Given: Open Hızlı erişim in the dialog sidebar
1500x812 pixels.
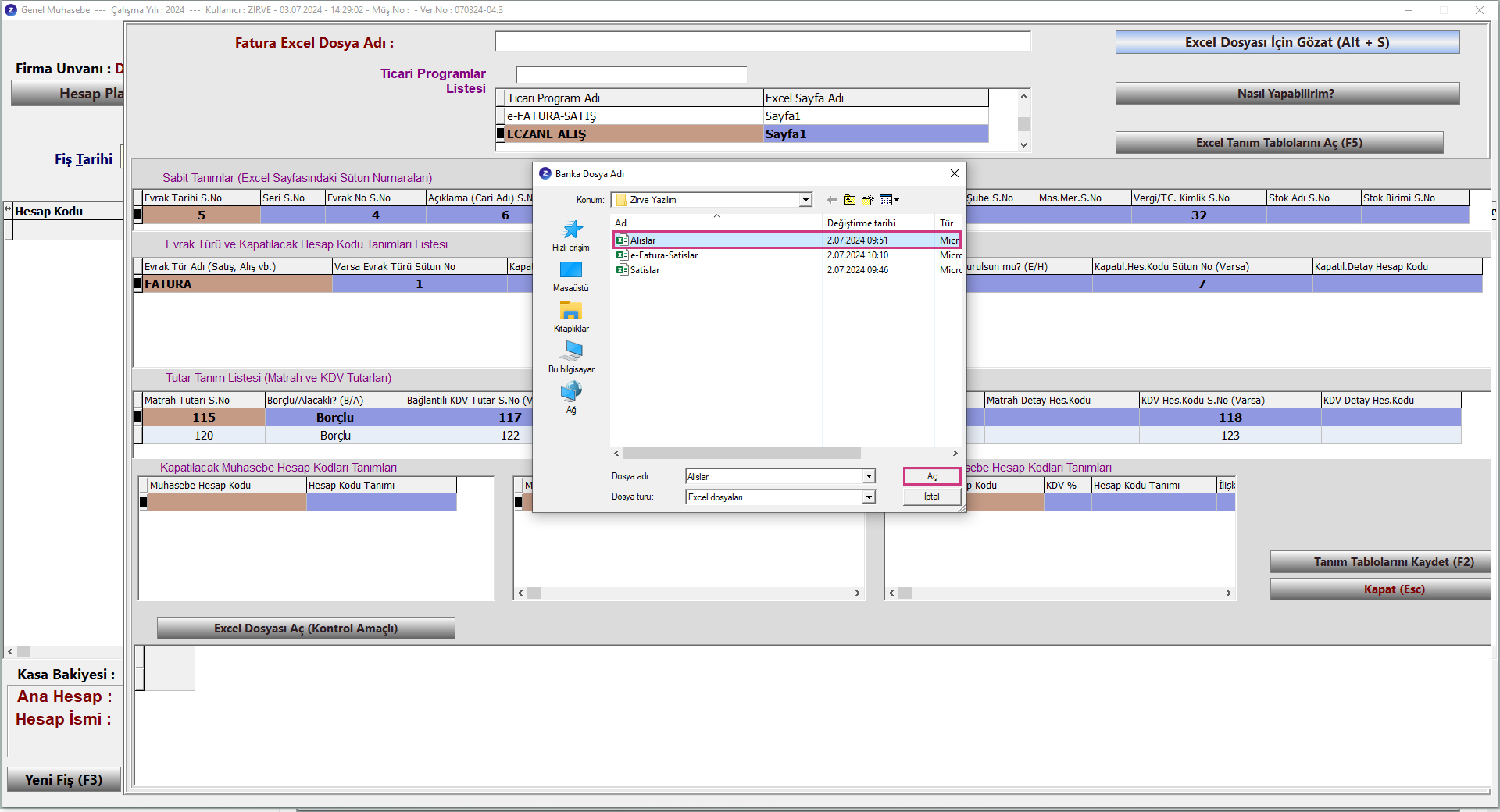Looking at the screenshot, I should click(571, 235).
